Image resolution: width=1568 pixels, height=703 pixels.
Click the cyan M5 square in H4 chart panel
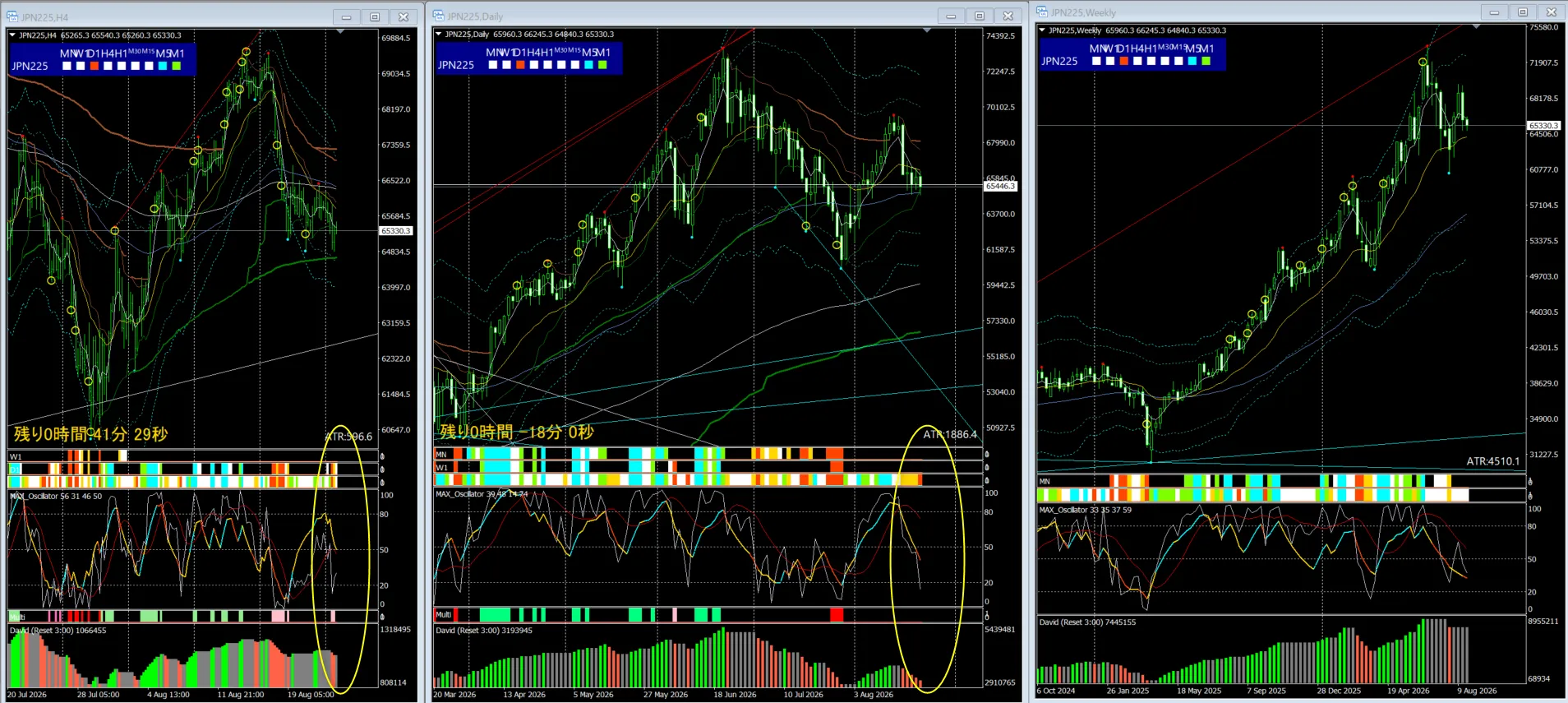(163, 66)
